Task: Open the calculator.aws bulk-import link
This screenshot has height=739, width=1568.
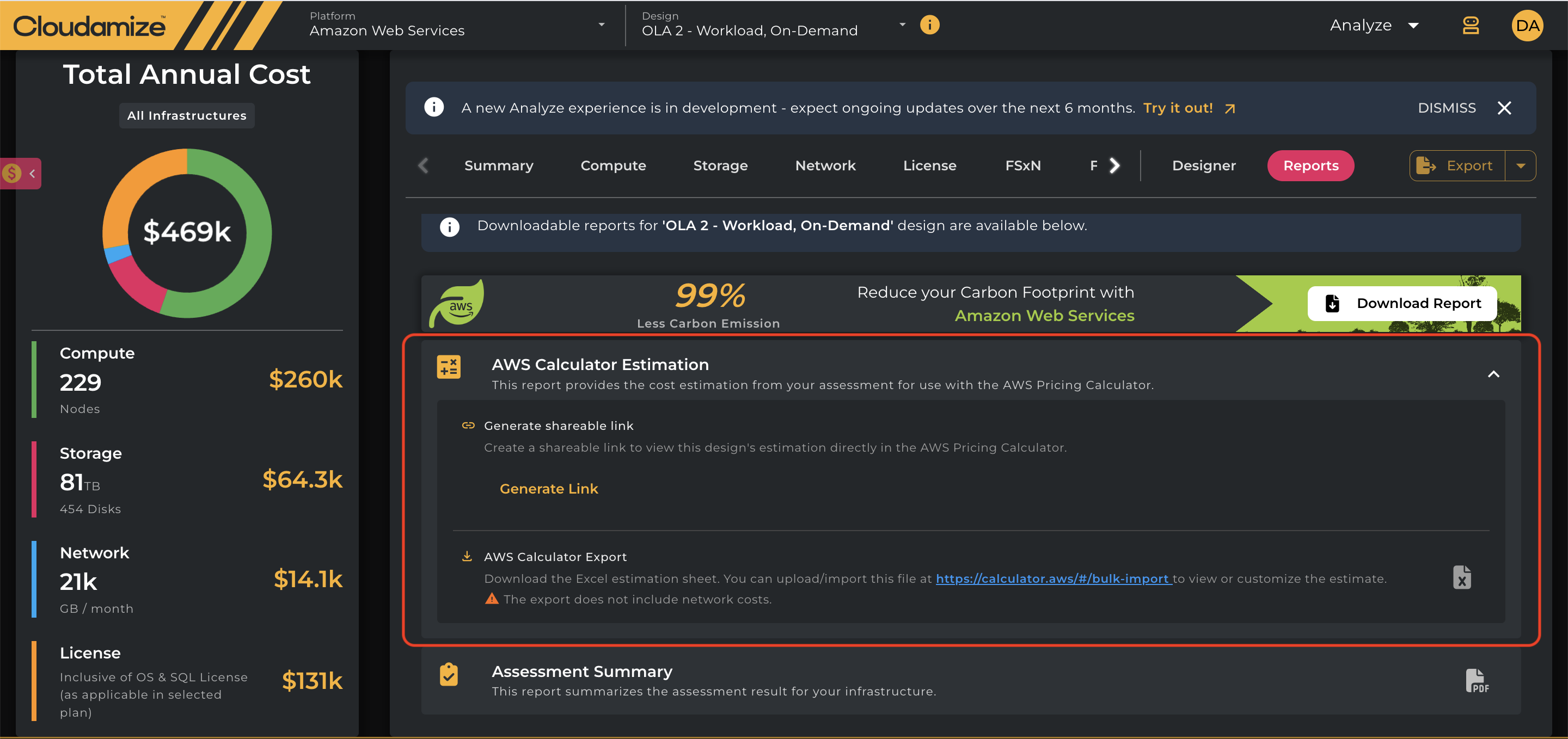Action: 1053,578
